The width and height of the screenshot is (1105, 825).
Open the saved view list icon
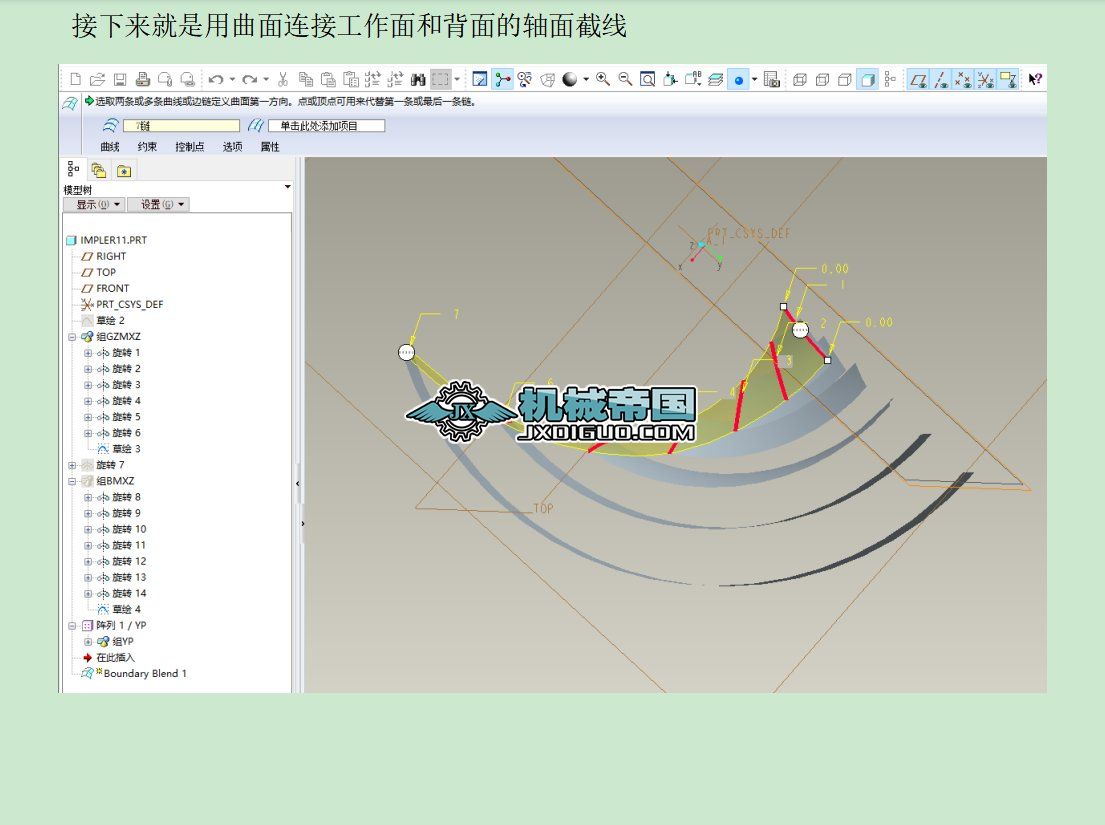(693, 80)
